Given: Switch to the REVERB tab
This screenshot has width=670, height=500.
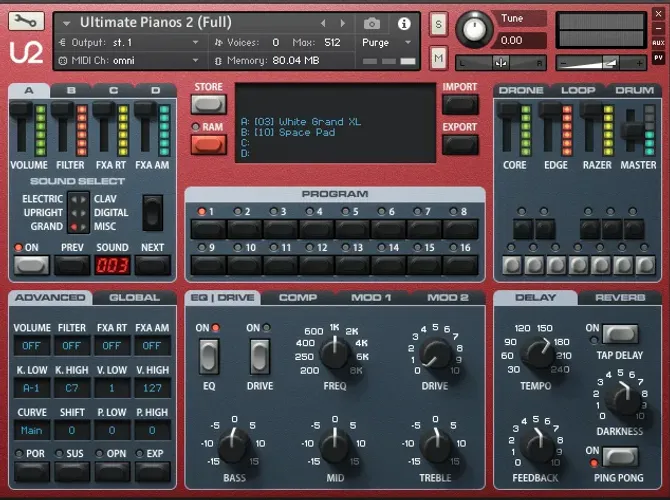Looking at the screenshot, I should tap(620, 297).
